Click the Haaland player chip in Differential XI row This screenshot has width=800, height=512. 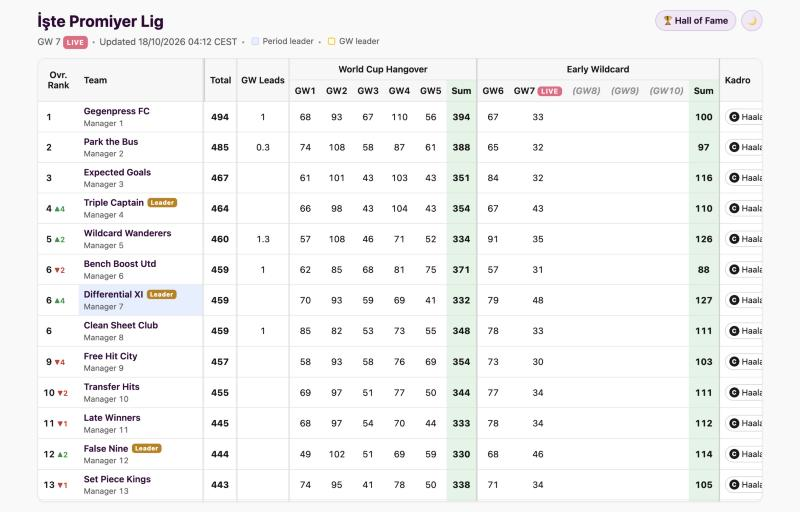pos(744,300)
